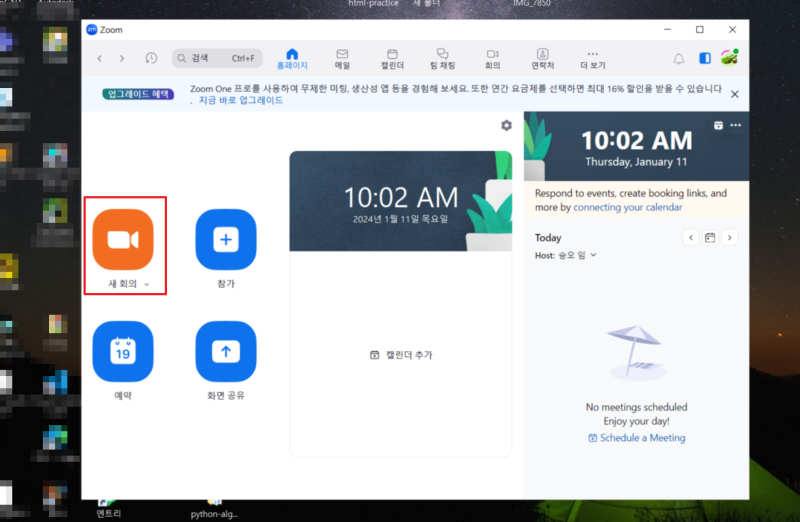
Task: Open the python-alg desktop item
Action: tap(214, 510)
